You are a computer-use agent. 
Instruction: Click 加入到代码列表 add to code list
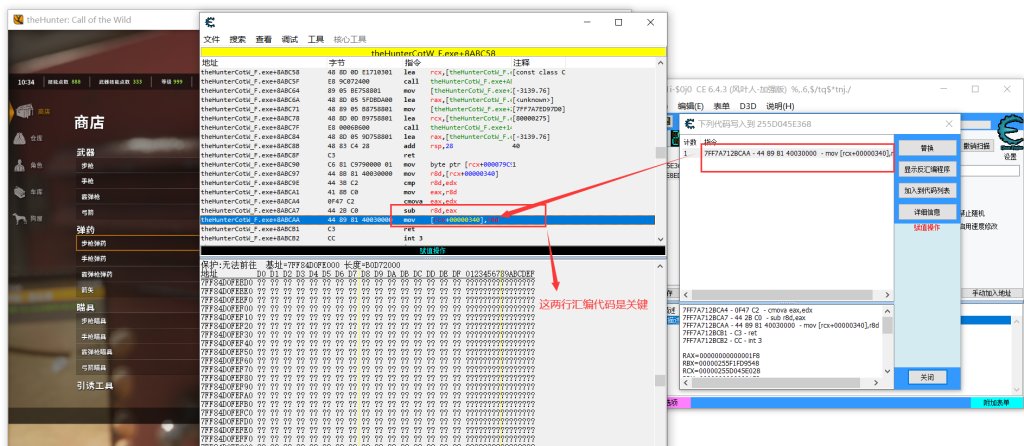pos(926,190)
